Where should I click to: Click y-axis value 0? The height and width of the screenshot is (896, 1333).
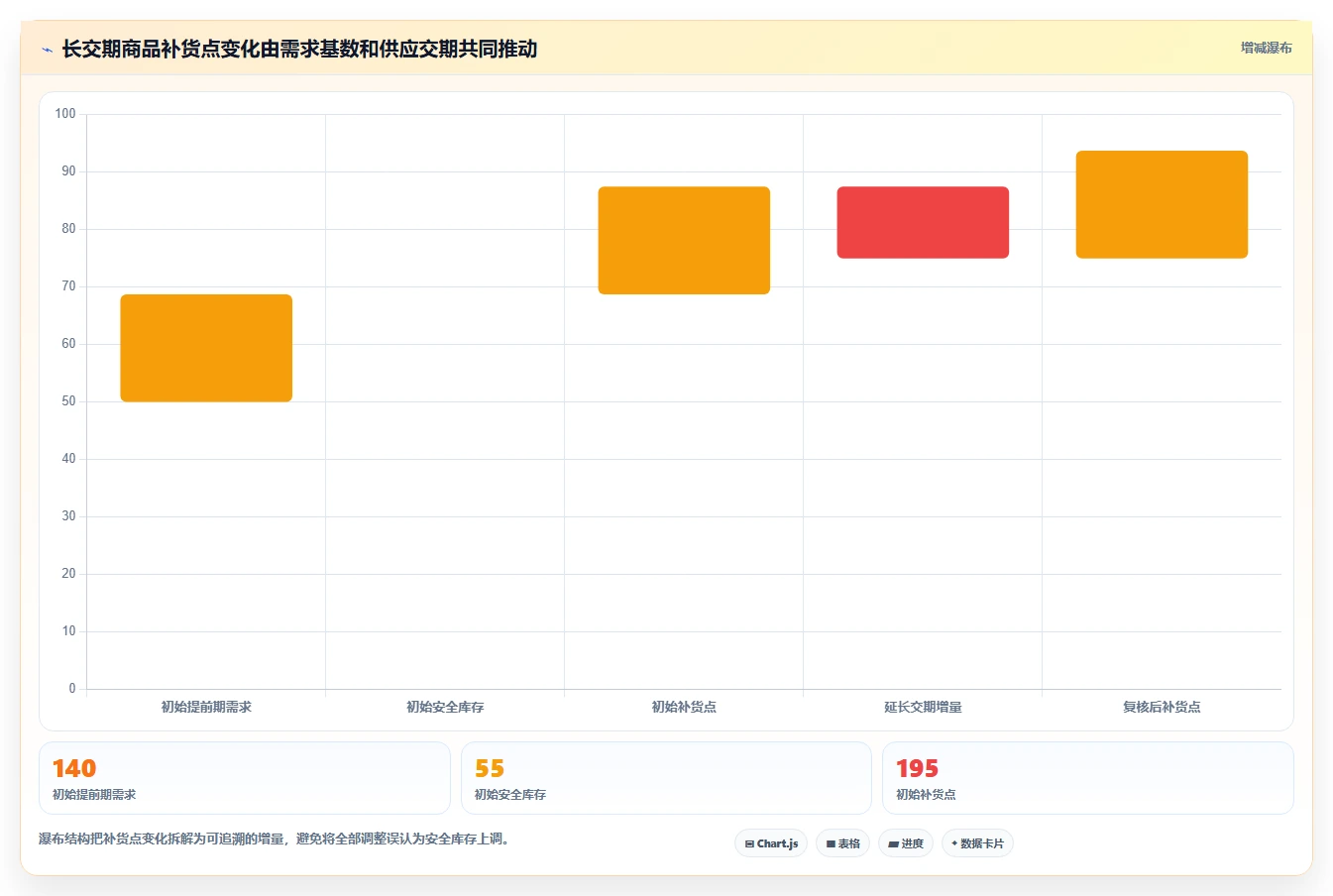pyautogui.click(x=72, y=689)
